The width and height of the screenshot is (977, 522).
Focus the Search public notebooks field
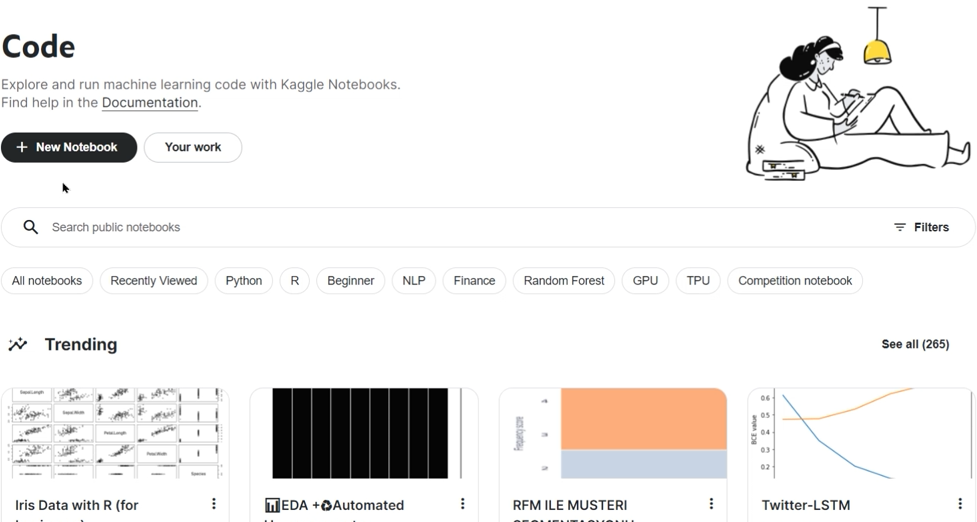[x=400, y=227]
